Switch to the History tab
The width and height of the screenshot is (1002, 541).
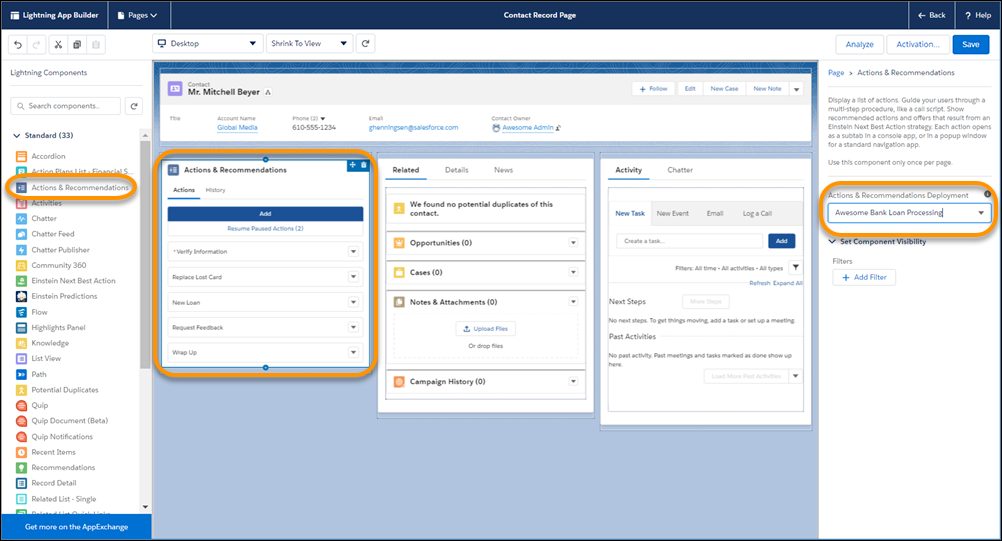pyautogui.click(x=215, y=190)
